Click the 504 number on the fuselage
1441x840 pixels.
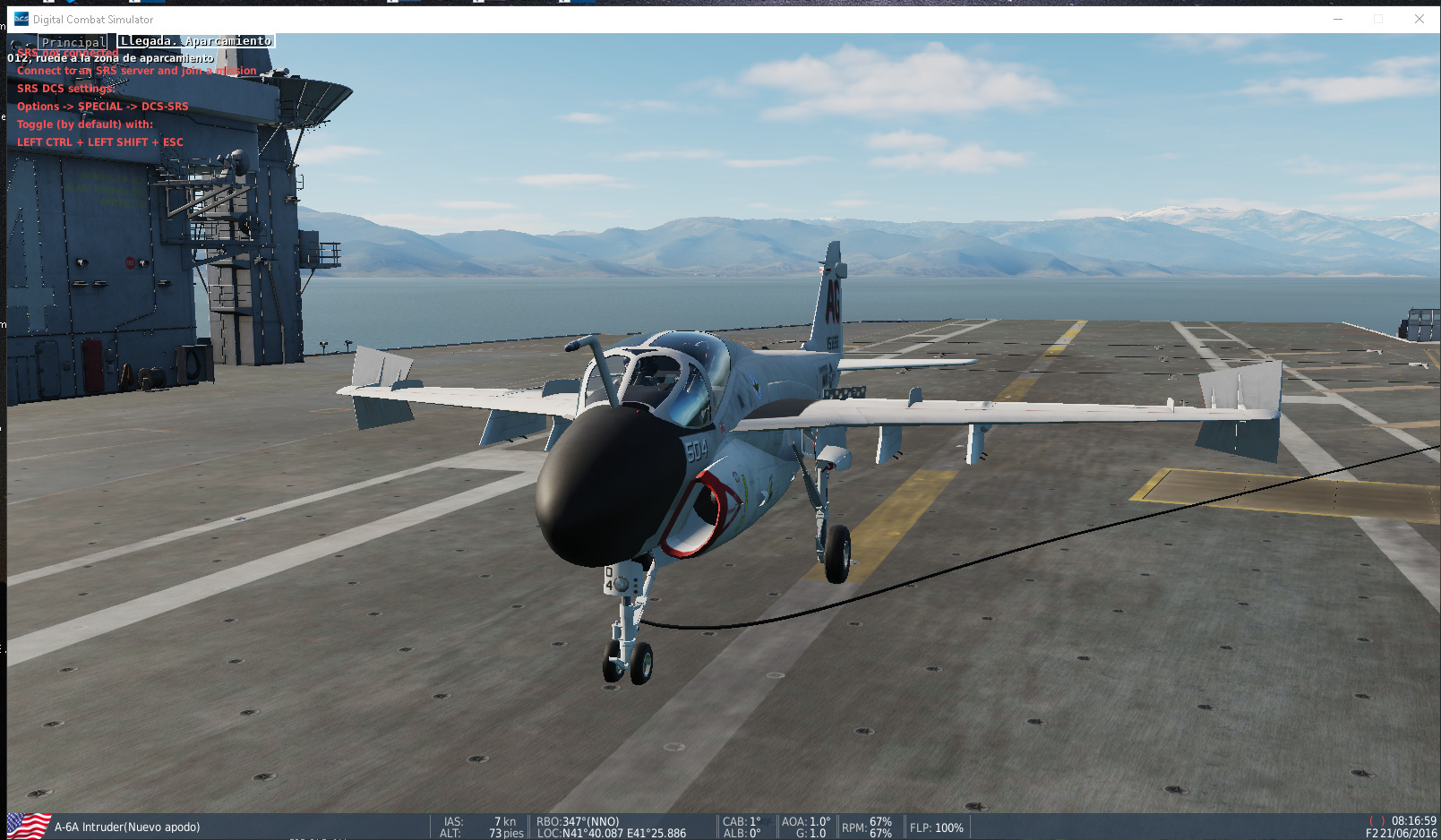pyautogui.click(x=697, y=449)
